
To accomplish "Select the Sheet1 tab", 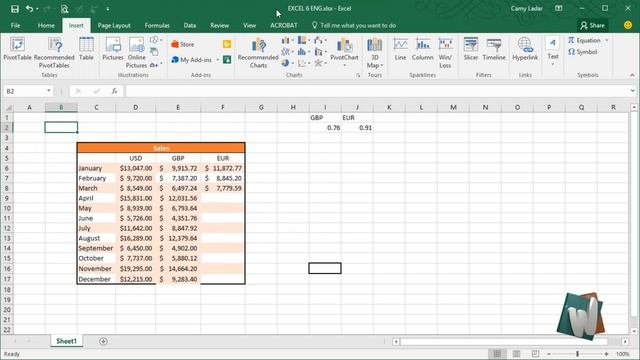I will (66, 341).
